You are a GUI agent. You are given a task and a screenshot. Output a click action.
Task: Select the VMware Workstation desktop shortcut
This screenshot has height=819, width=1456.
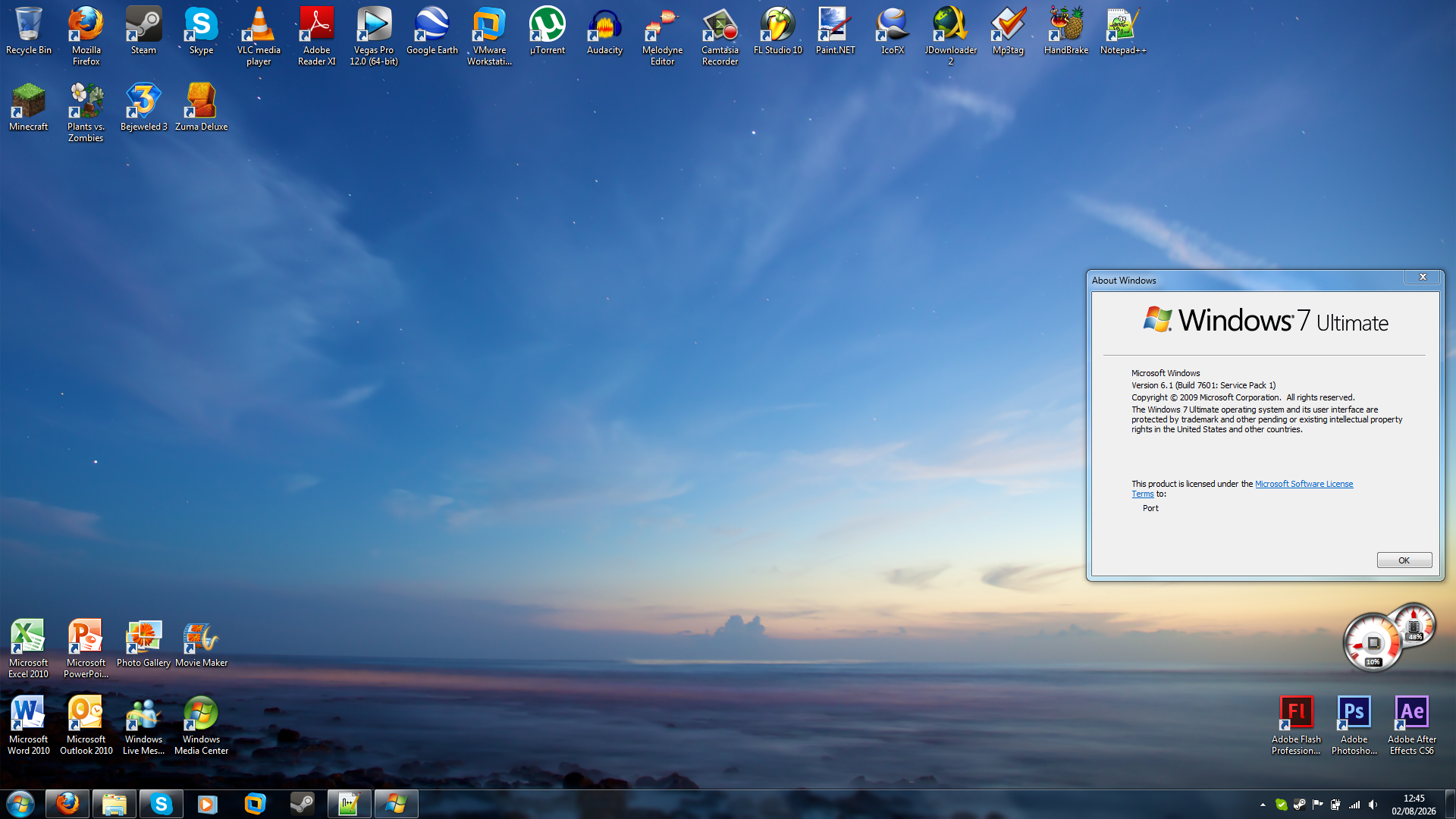[x=490, y=36]
